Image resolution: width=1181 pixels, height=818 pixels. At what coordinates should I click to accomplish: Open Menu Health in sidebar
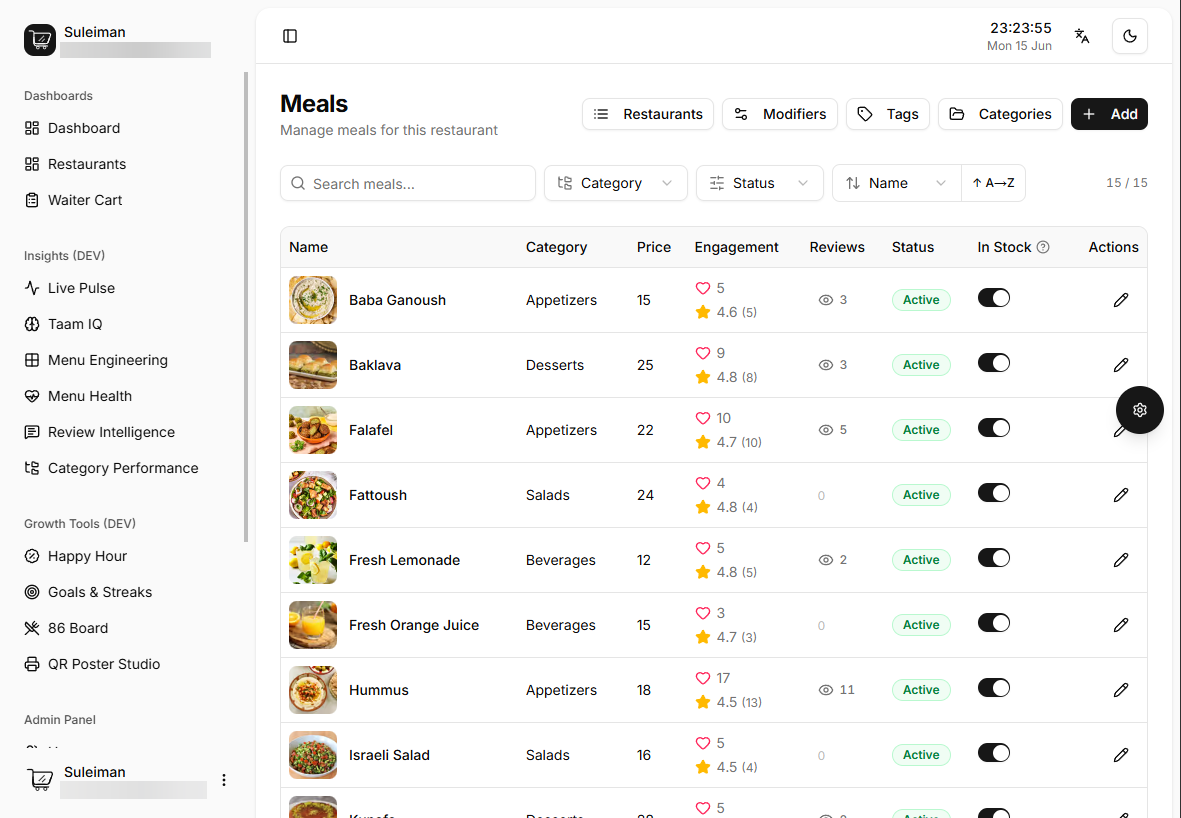point(78,396)
